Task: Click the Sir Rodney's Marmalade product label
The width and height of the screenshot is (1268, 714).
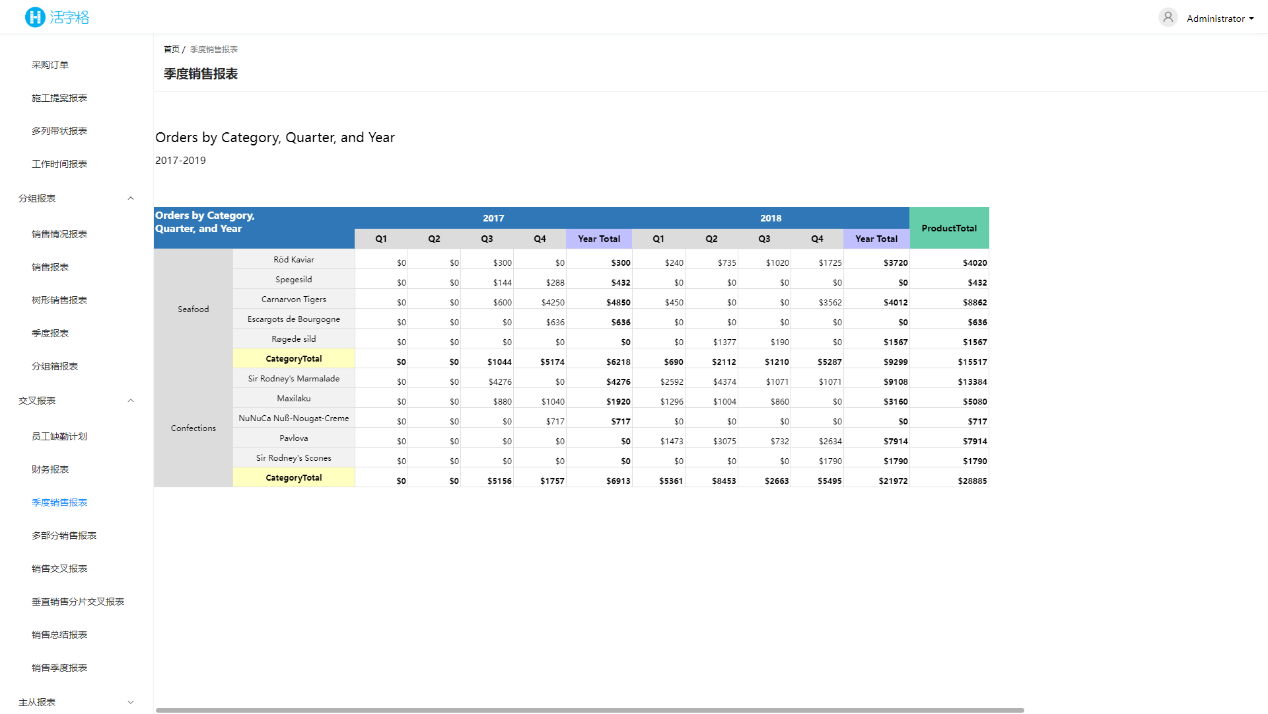Action: click(x=294, y=379)
